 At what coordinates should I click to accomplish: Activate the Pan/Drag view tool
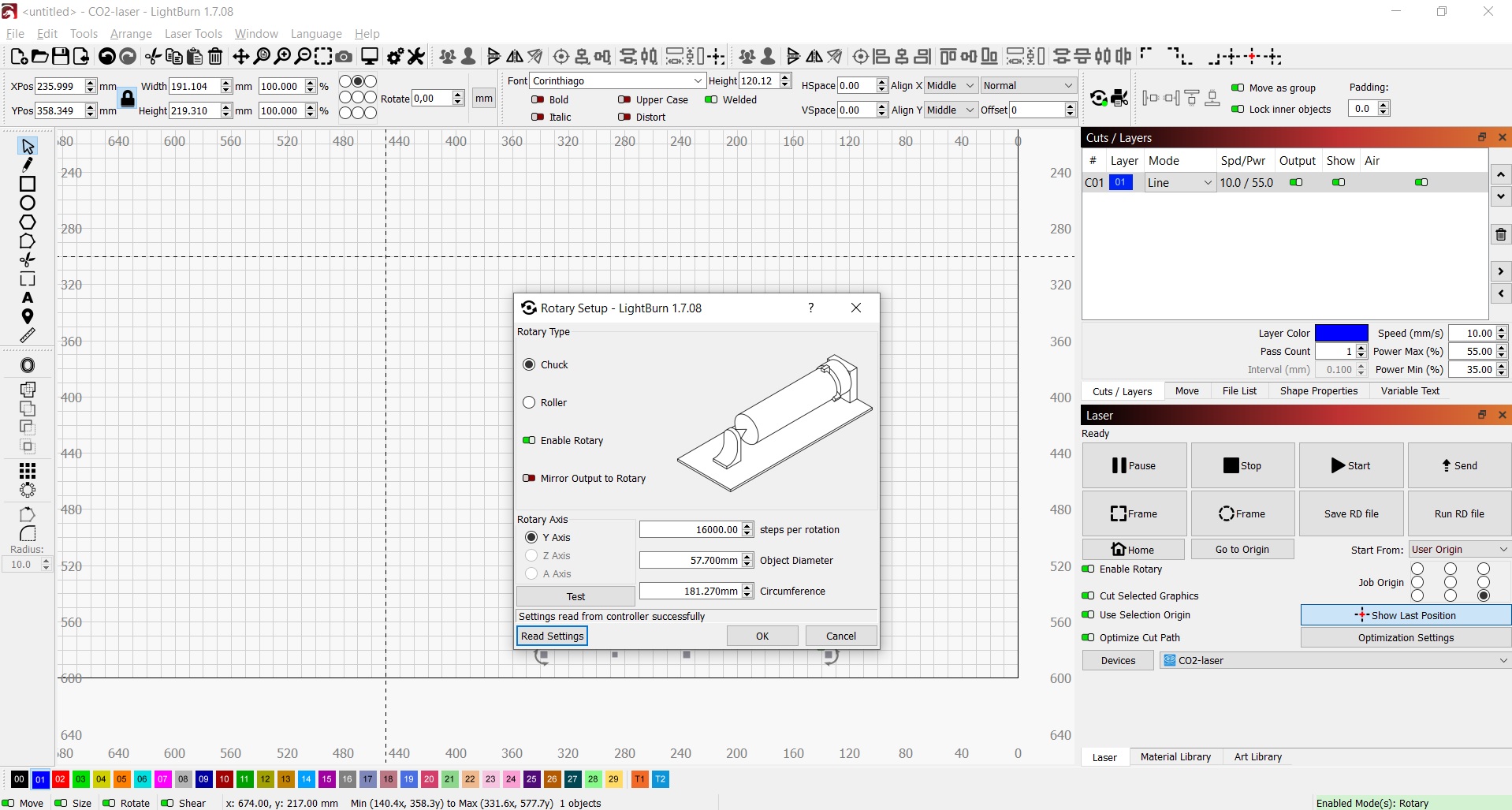click(x=241, y=57)
